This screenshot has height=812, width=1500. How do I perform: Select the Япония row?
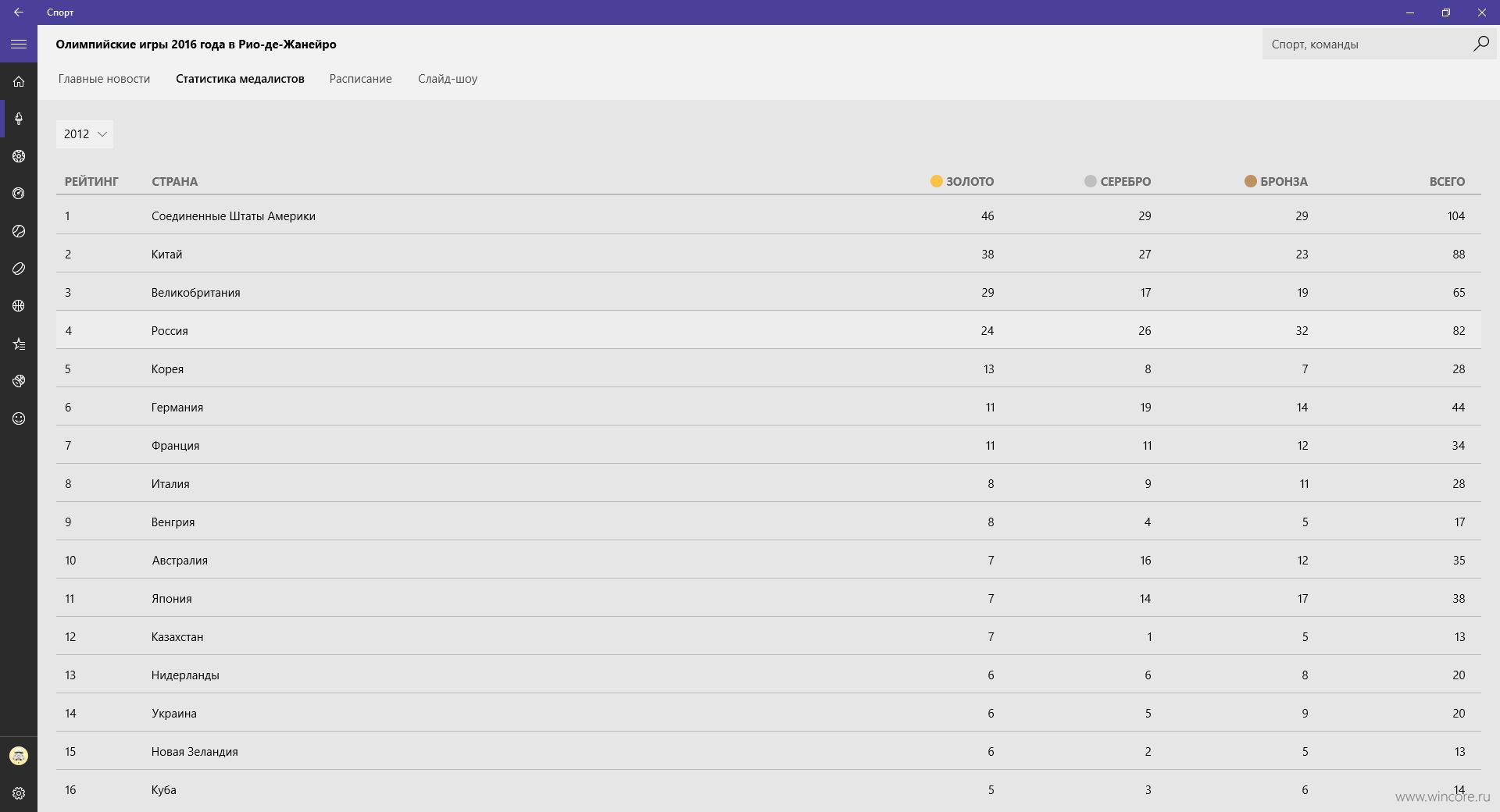(769, 598)
